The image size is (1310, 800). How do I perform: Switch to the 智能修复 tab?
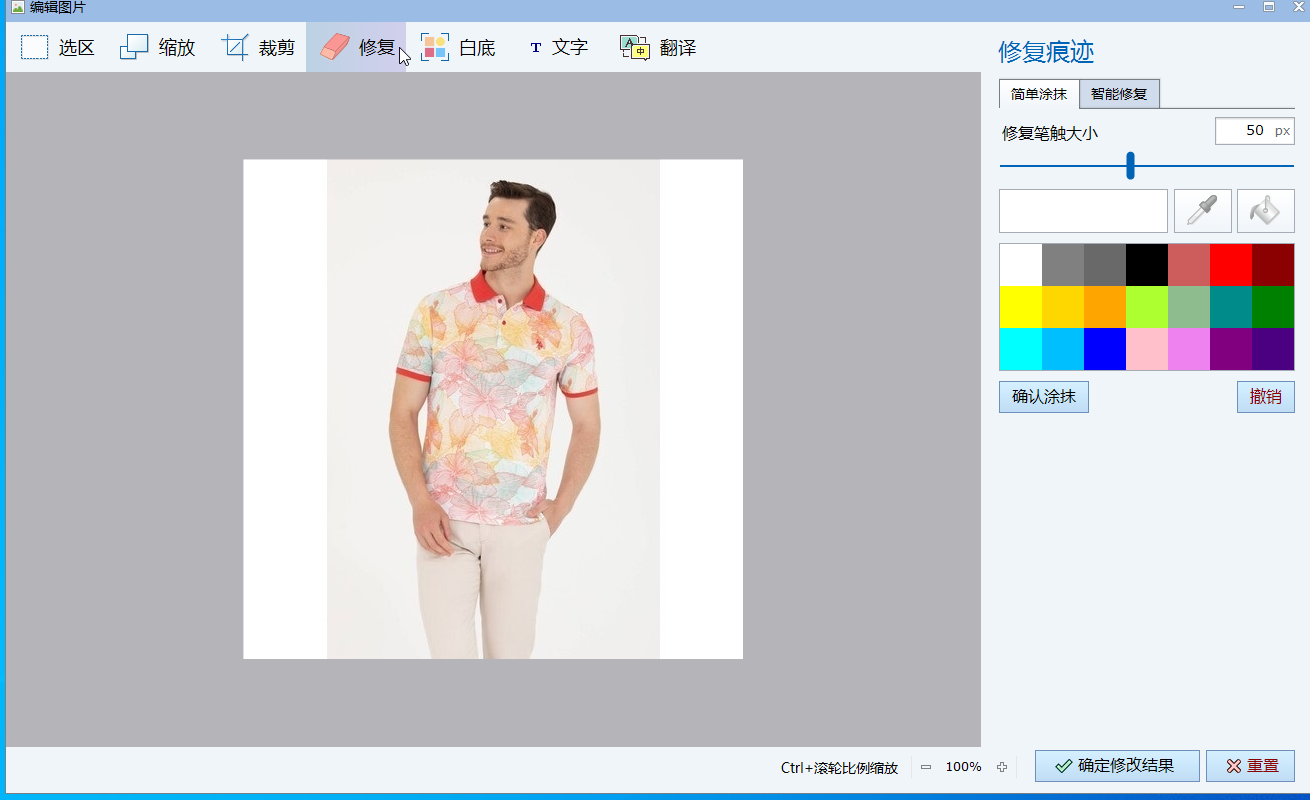1119,92
